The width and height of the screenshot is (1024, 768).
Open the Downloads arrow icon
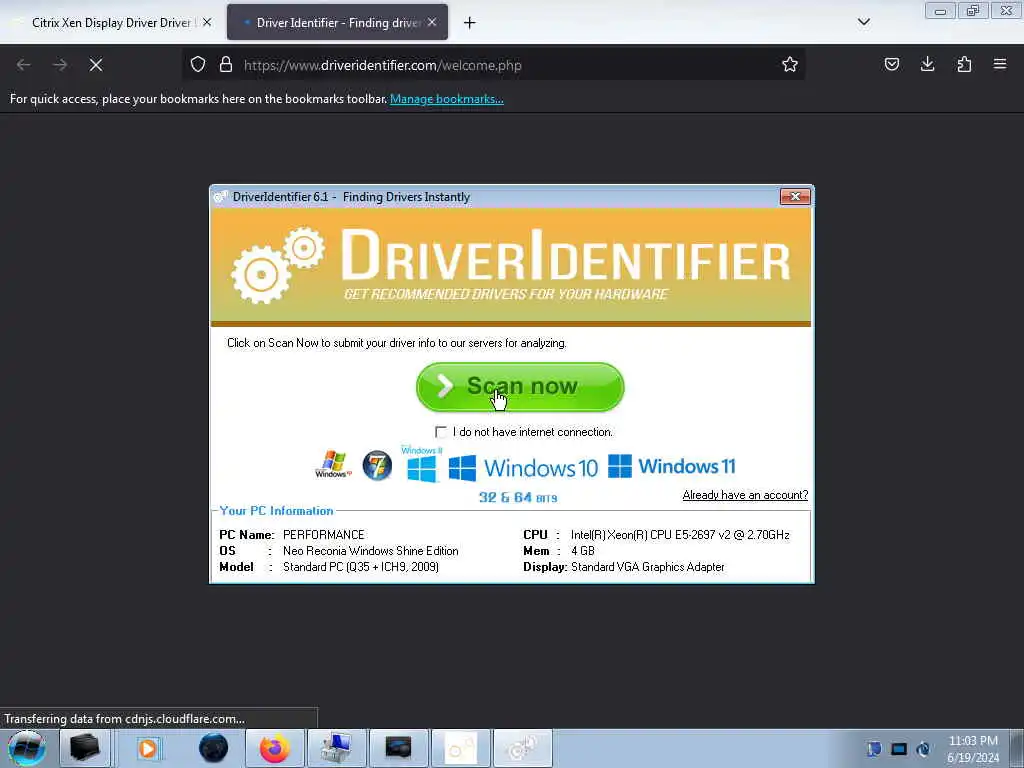927,64
